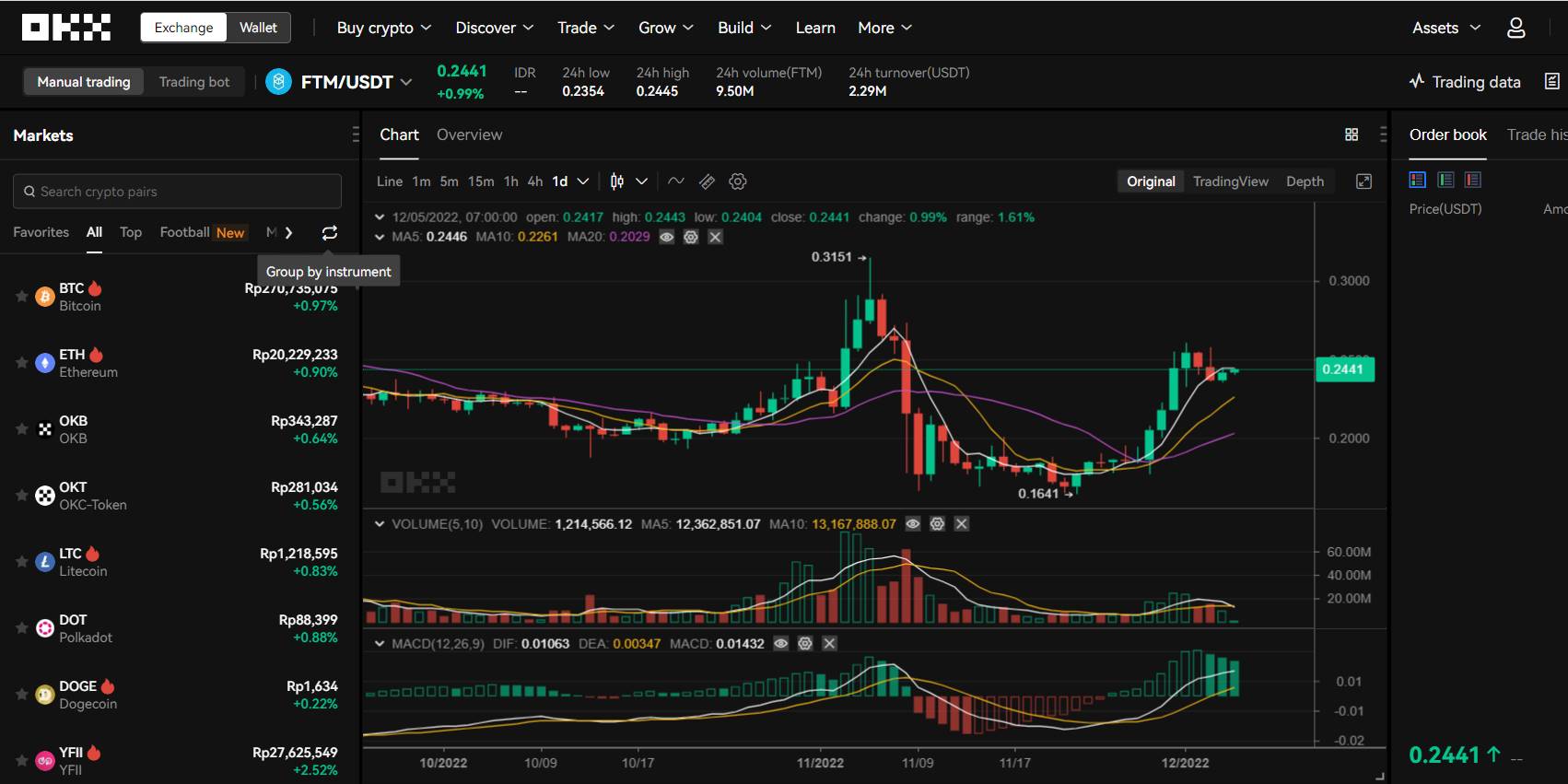Select the candlestick chart style icon
This screenshot has height=784, width=1568.
pos(617,181)
